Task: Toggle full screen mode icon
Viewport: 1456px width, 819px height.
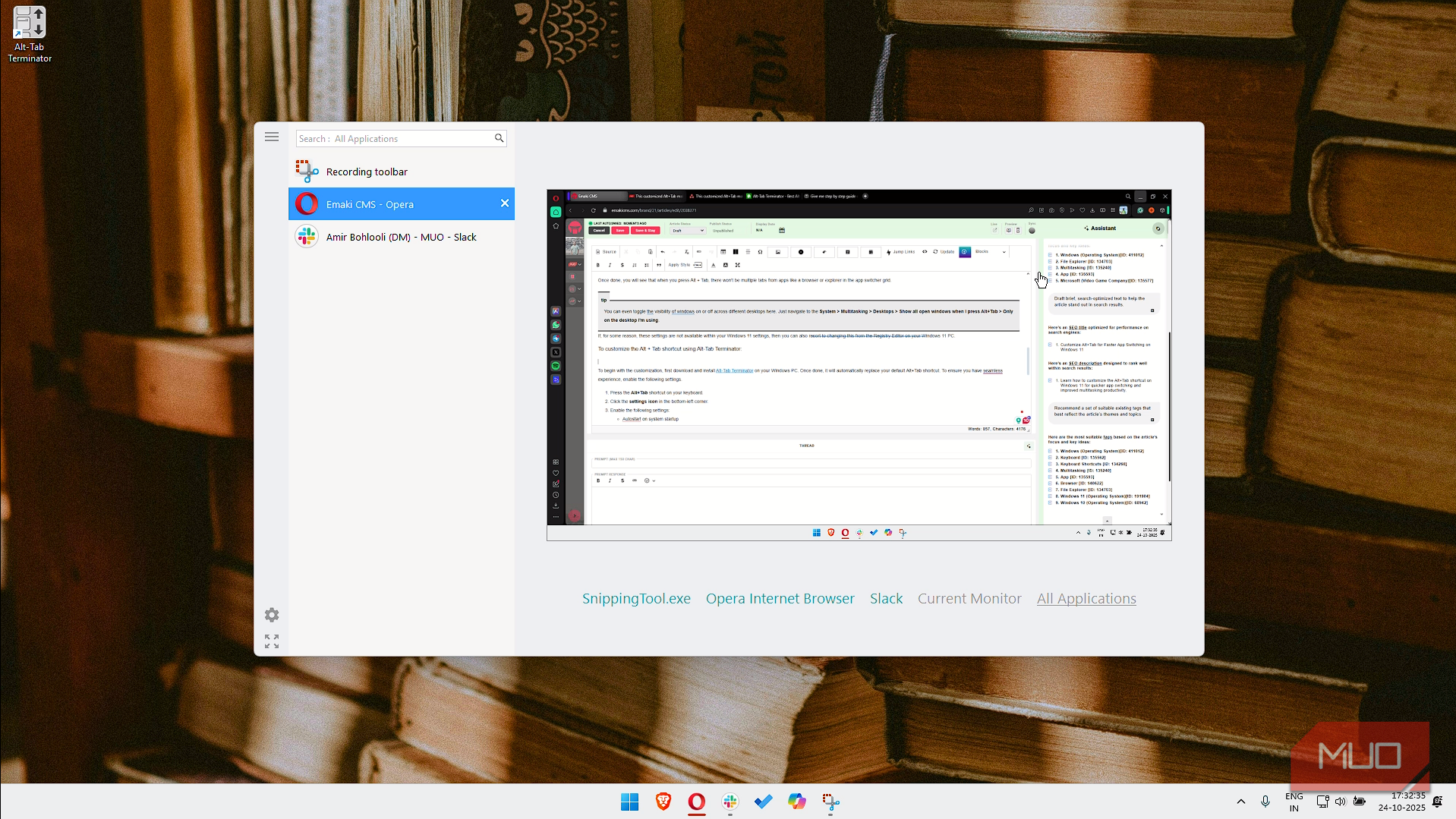Action: point(272,641)
